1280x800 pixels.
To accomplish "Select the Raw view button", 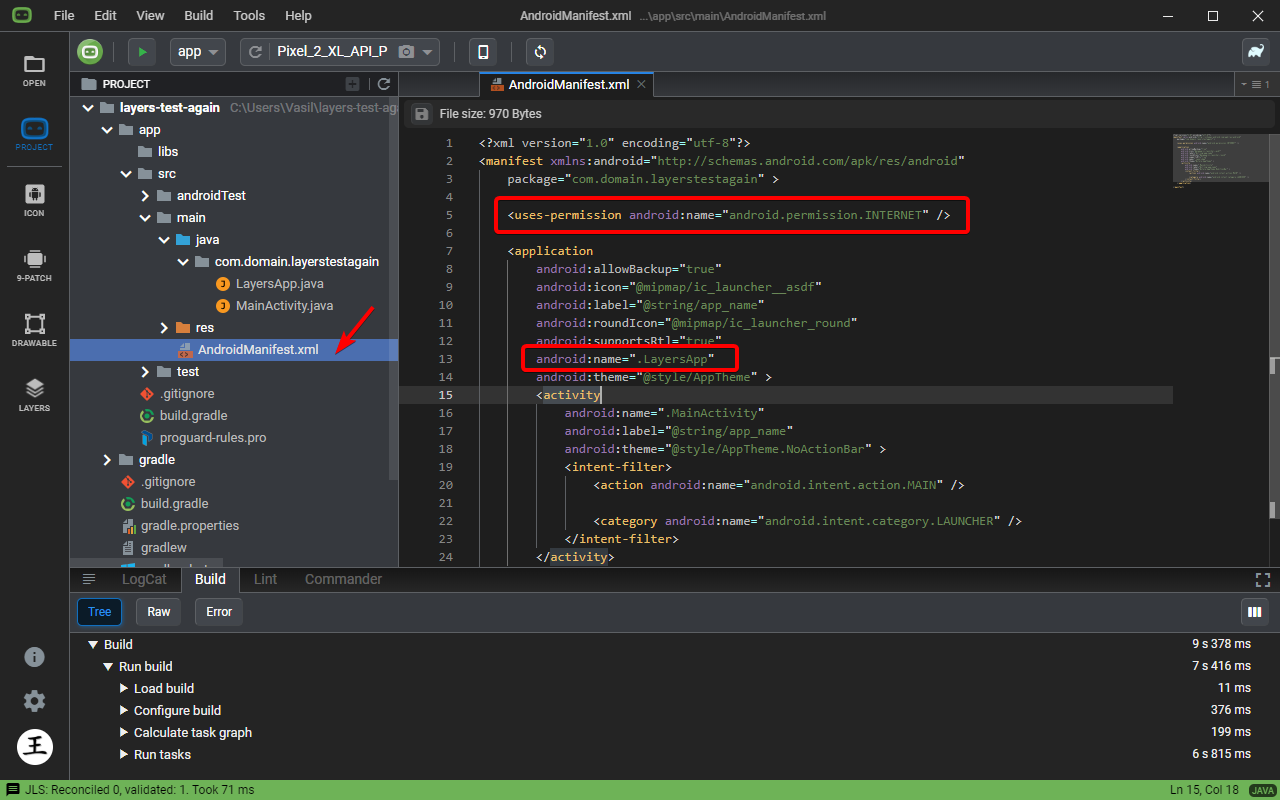I will point(159,612).
